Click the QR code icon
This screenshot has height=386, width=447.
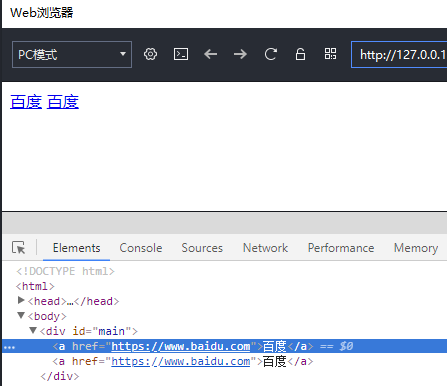pos(330,54)
